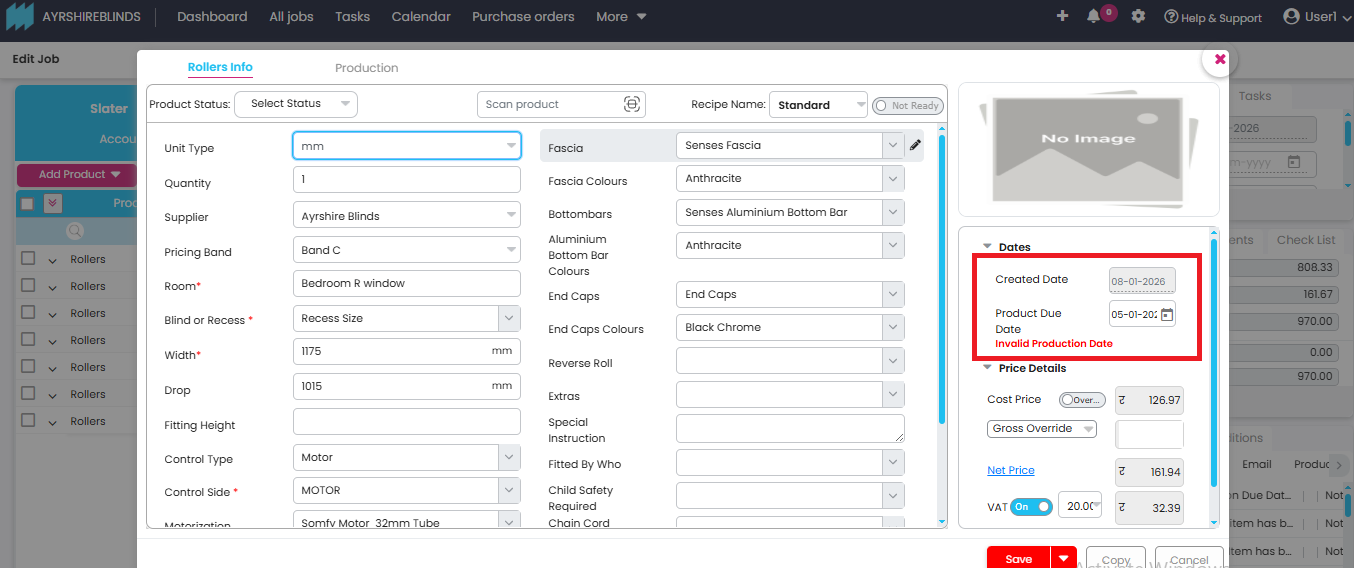This screenshot has width=1354, height=568.
Task: Open Help & Support
Action: coord(1212,18)
